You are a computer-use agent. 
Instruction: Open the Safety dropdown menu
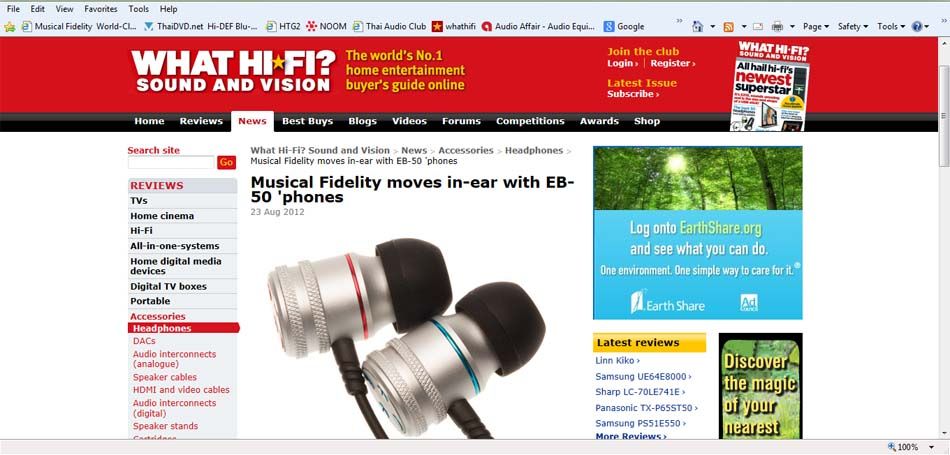point(853,27)
